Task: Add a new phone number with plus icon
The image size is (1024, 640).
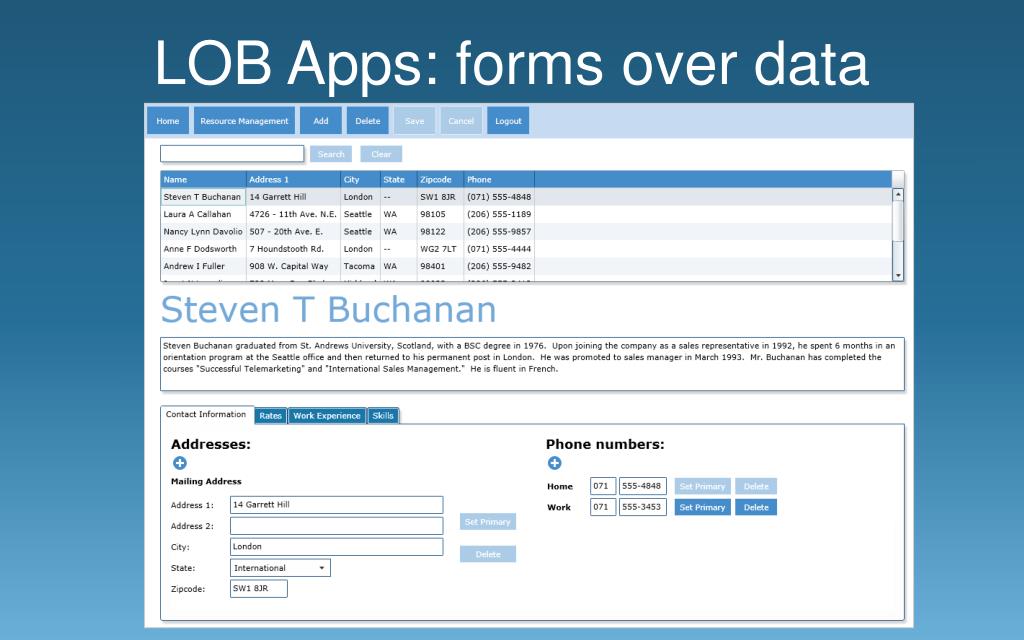Action: click(554, 463)
